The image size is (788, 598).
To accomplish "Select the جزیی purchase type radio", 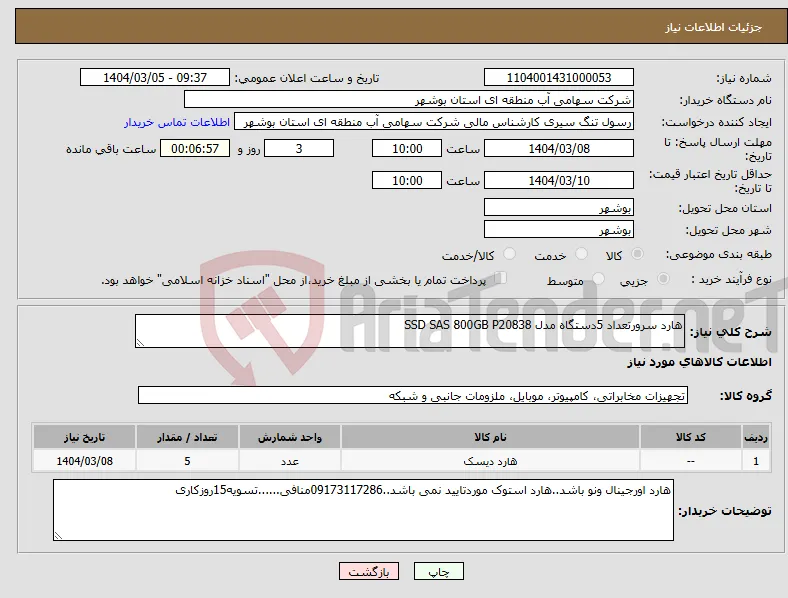I will pyautogui.click(x=663, y=278).
